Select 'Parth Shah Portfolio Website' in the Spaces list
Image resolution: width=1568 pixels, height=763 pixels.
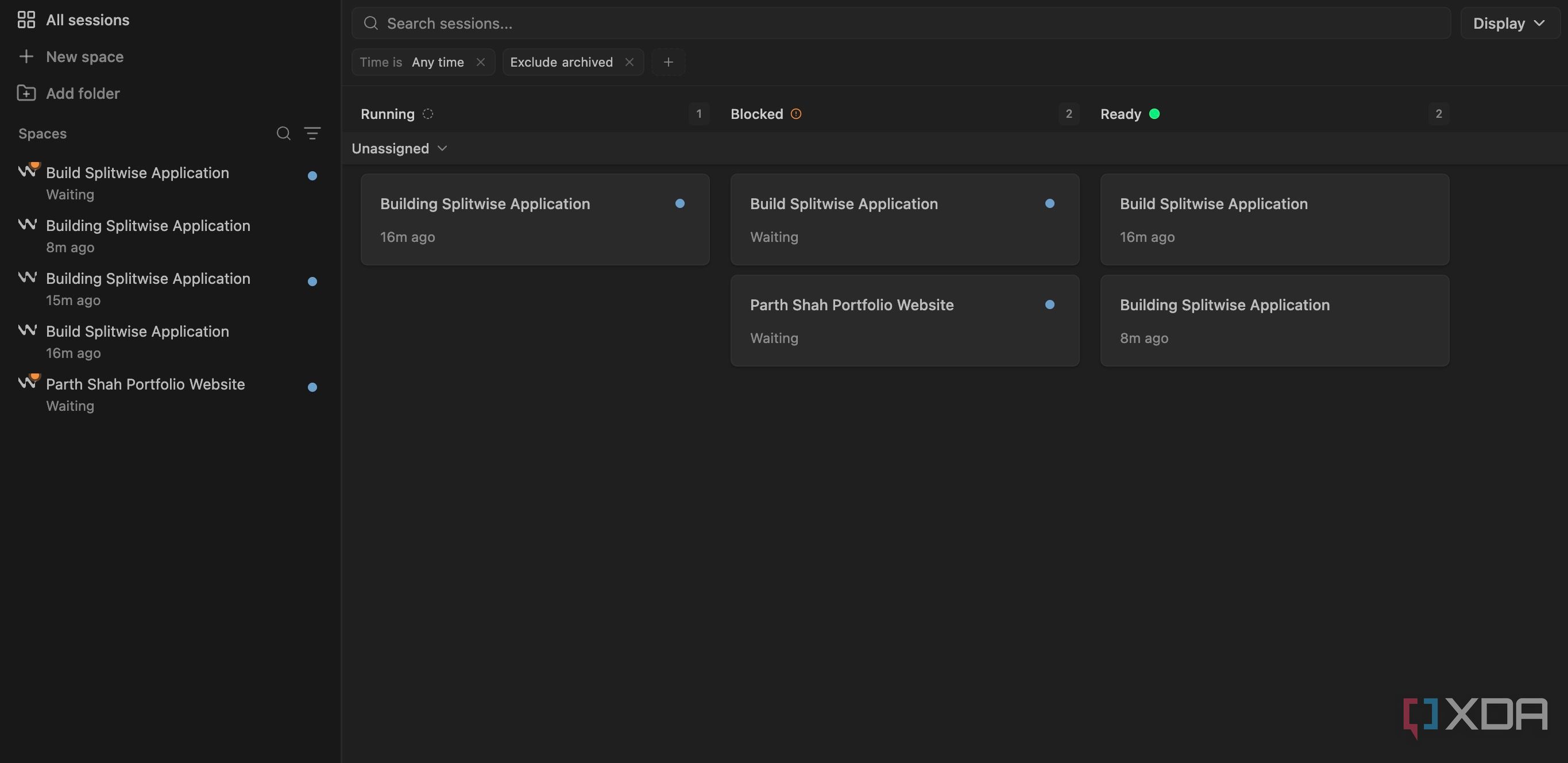(x=169, y=395)
